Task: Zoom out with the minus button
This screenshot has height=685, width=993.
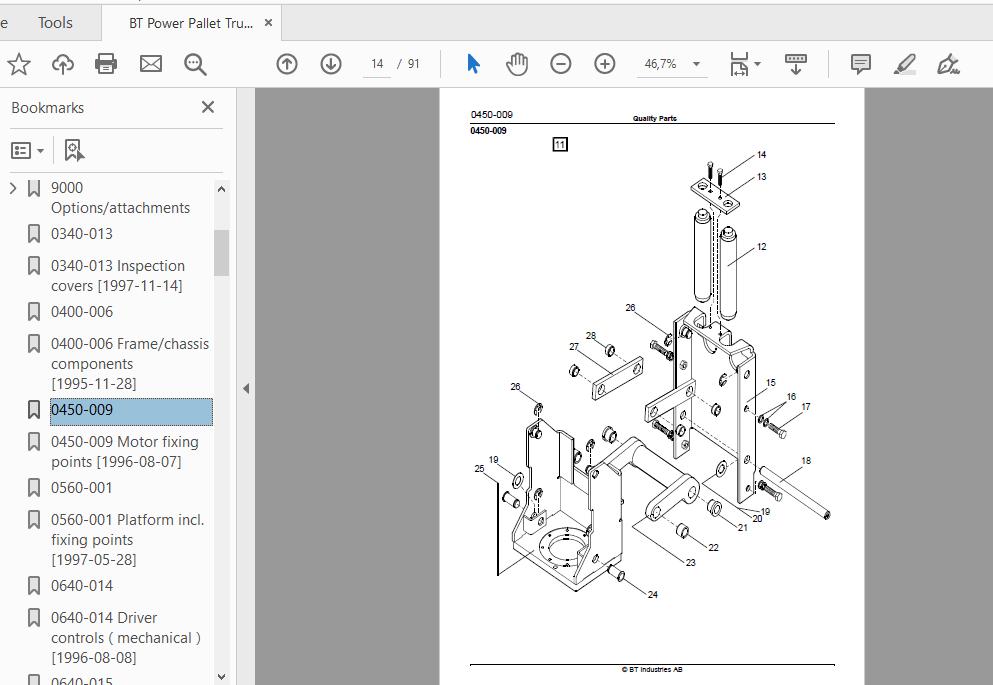Action: click(560, 64)
